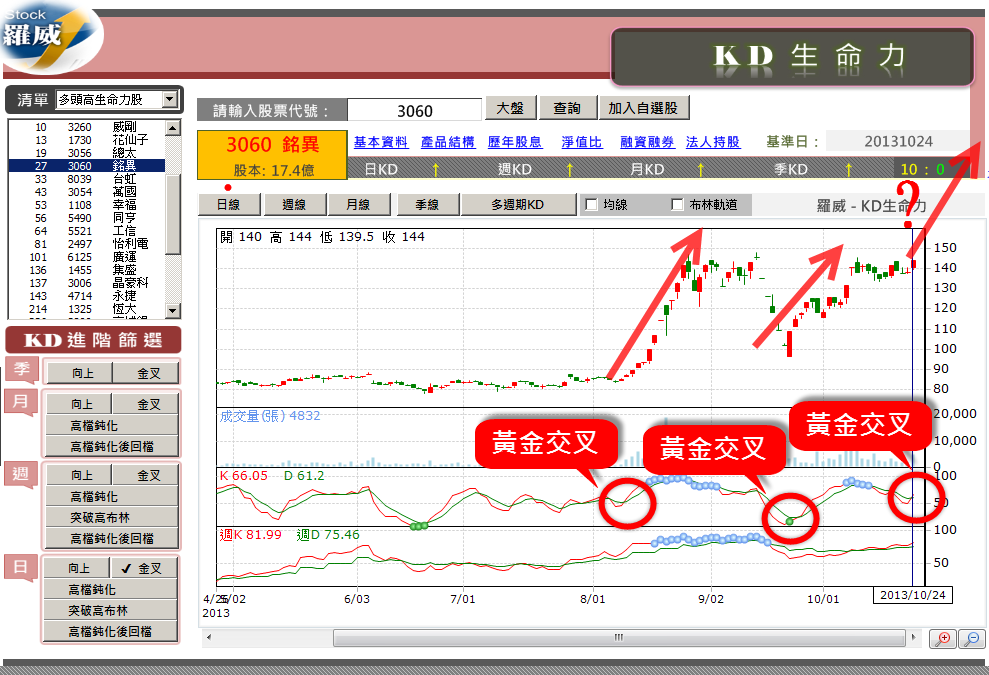The width and height of the screenshot is (989, 675).
Task: Switch to the 週線 weekly chart
Action: point(294,205)
